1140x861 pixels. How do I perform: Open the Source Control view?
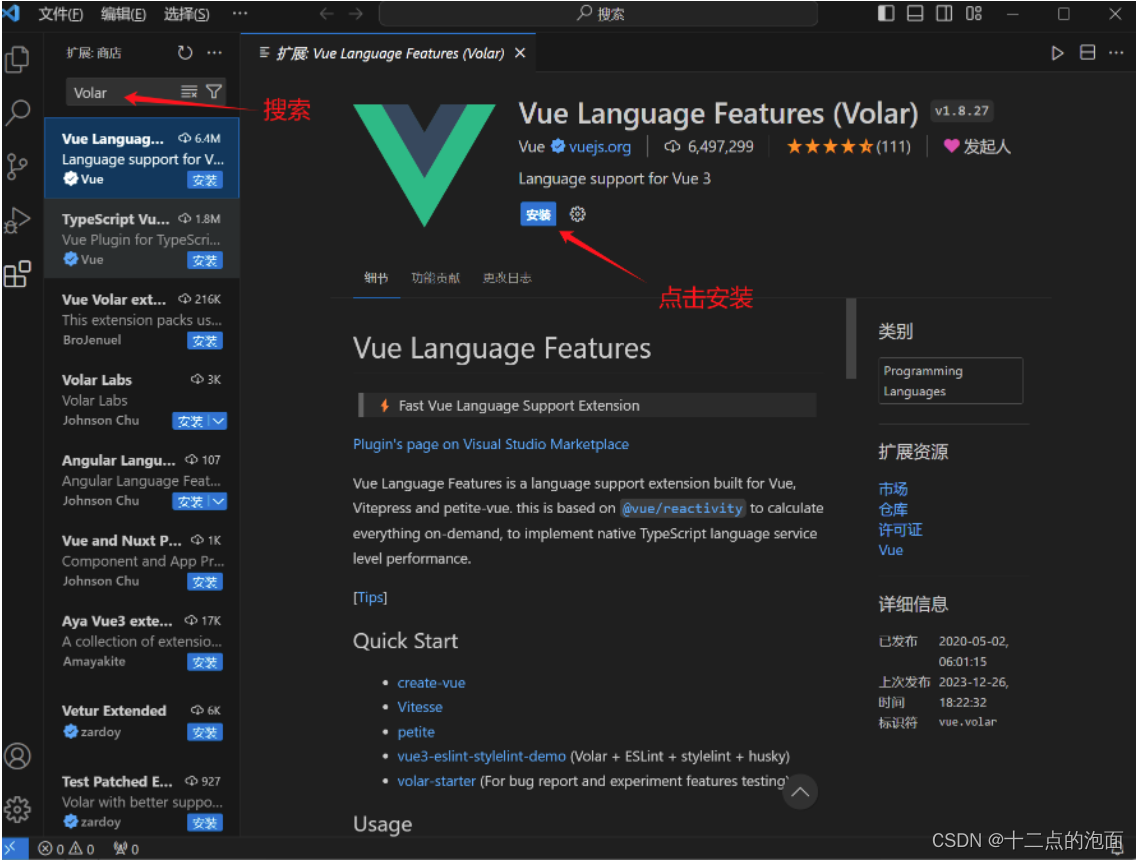18,166
